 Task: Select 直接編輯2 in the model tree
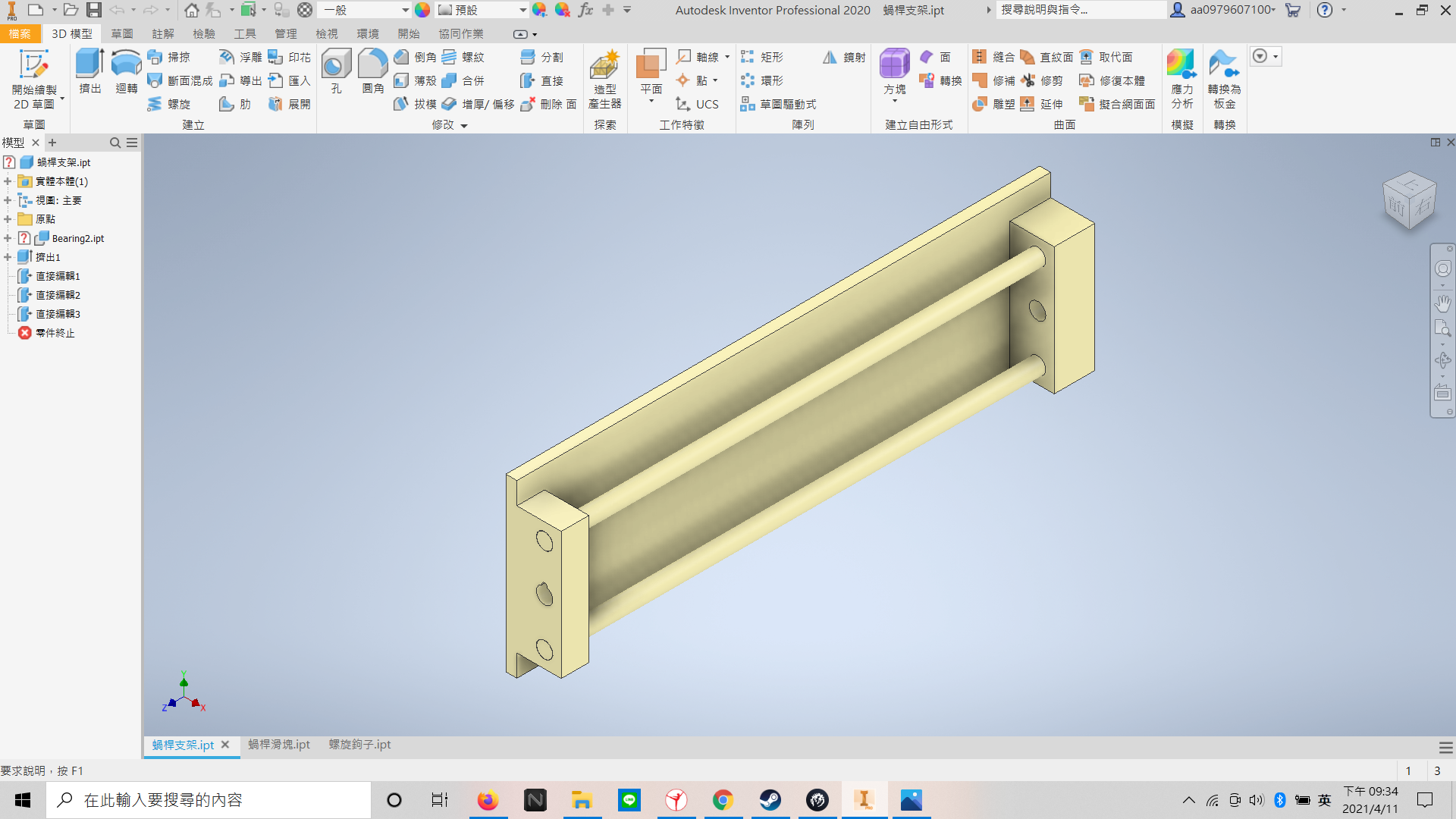coord(58,295)
